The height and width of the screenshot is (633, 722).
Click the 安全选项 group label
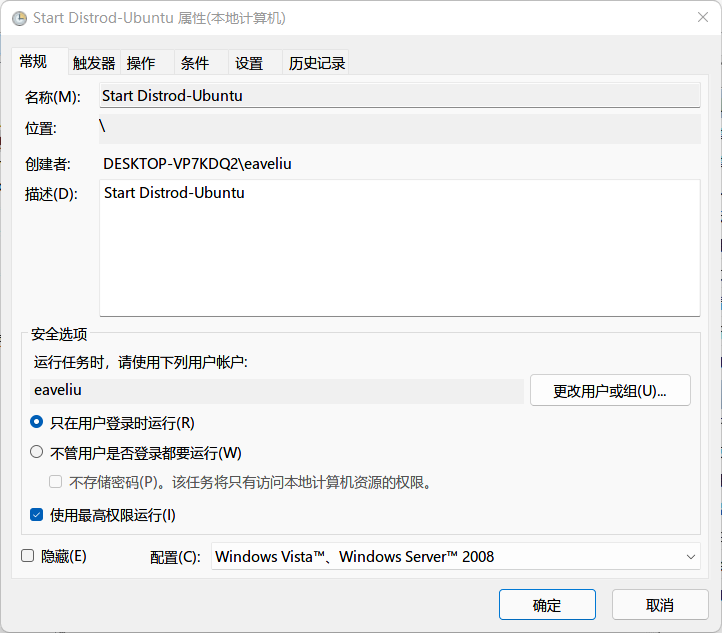[x=59, y=334]
